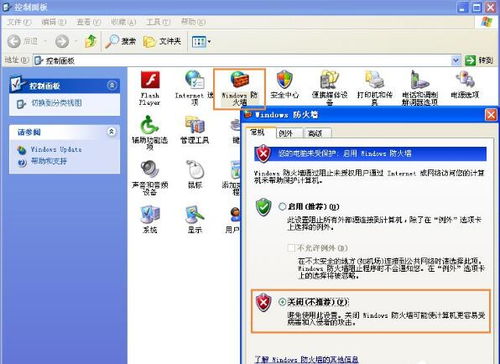
Task: Close the Windows Firewall dialog
Action: pyautogui.click(x=491, y=115)
